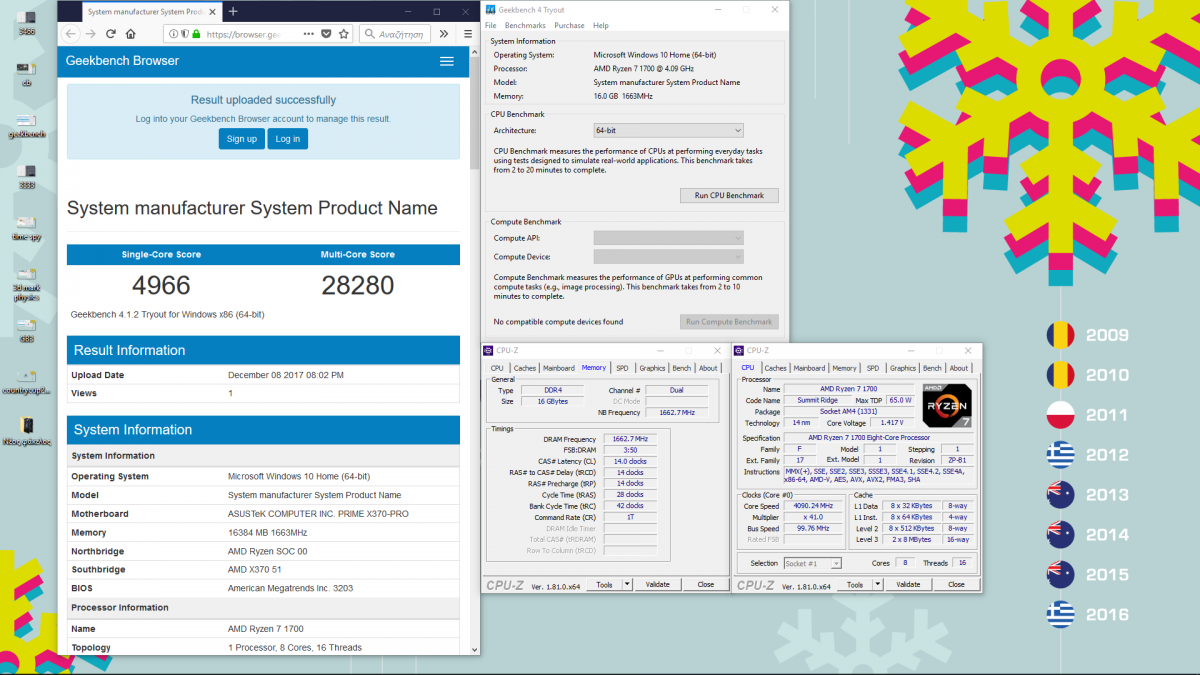Click Tools button in CPU-tab CPU-Z window
This screenshot has height=675, width=1200.
point(854,584)
